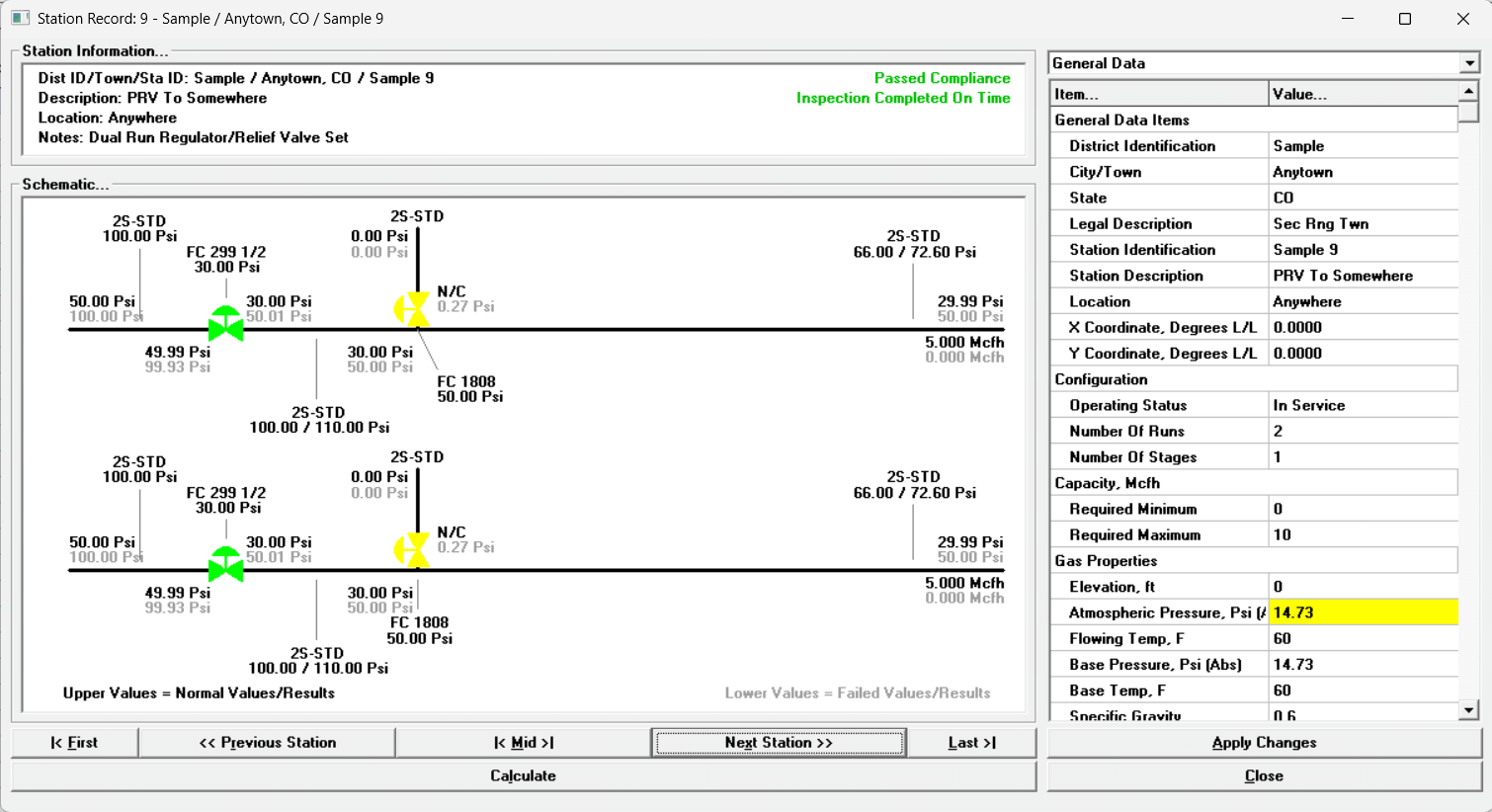Viewport: 1492px width, 812px height.
Task: Select the Required Minimum capacity value
Action: (1364, 509)
